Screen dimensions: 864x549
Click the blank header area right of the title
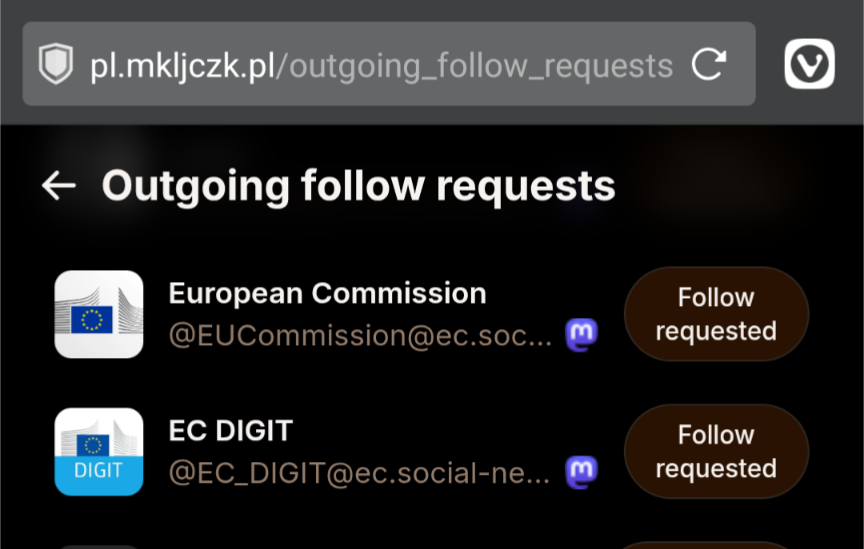pos(740,186)
